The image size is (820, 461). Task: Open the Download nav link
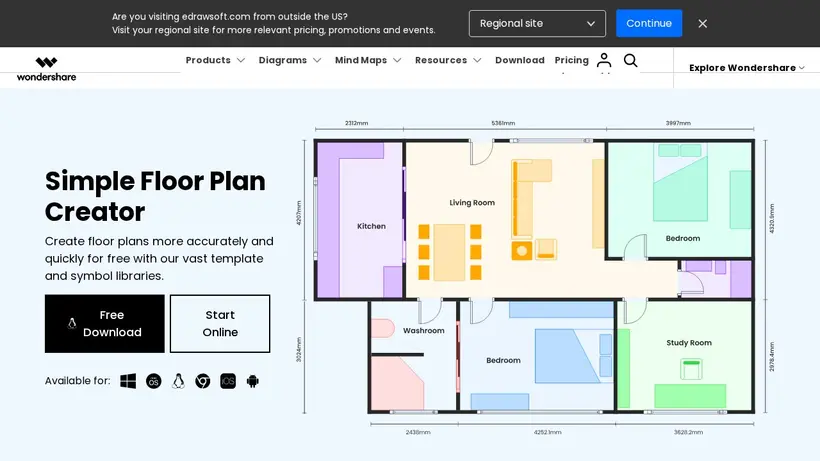point(520,60)
